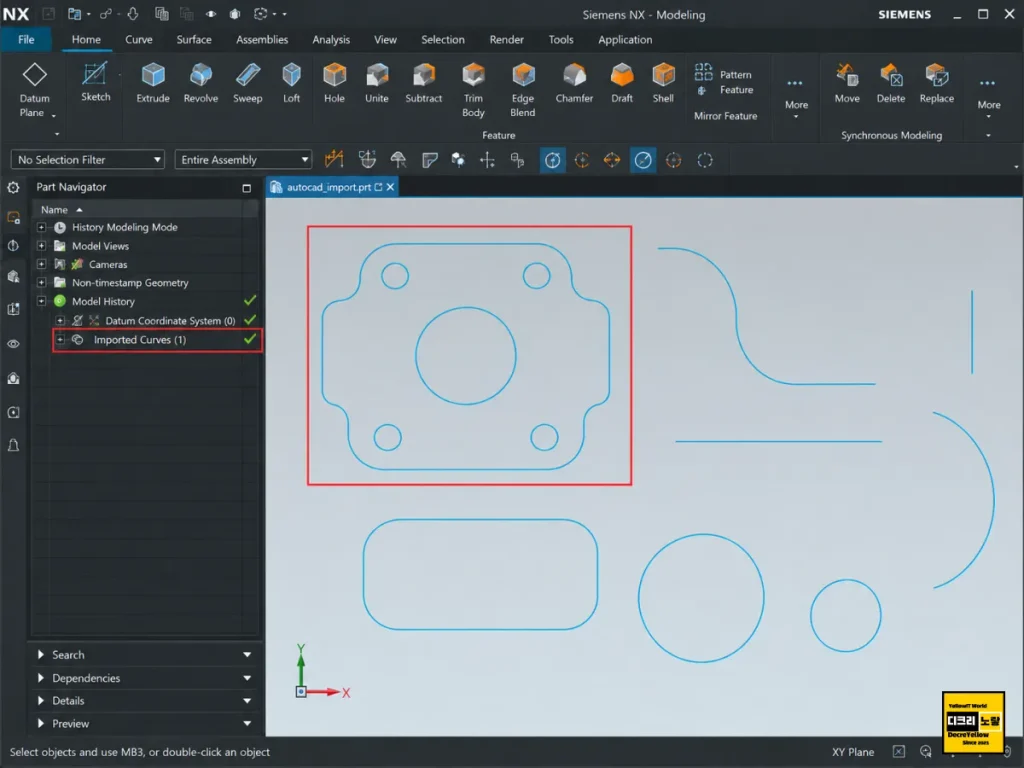
Task: Click the sidebar clock history icon
Action: click(x=13, y=246)
